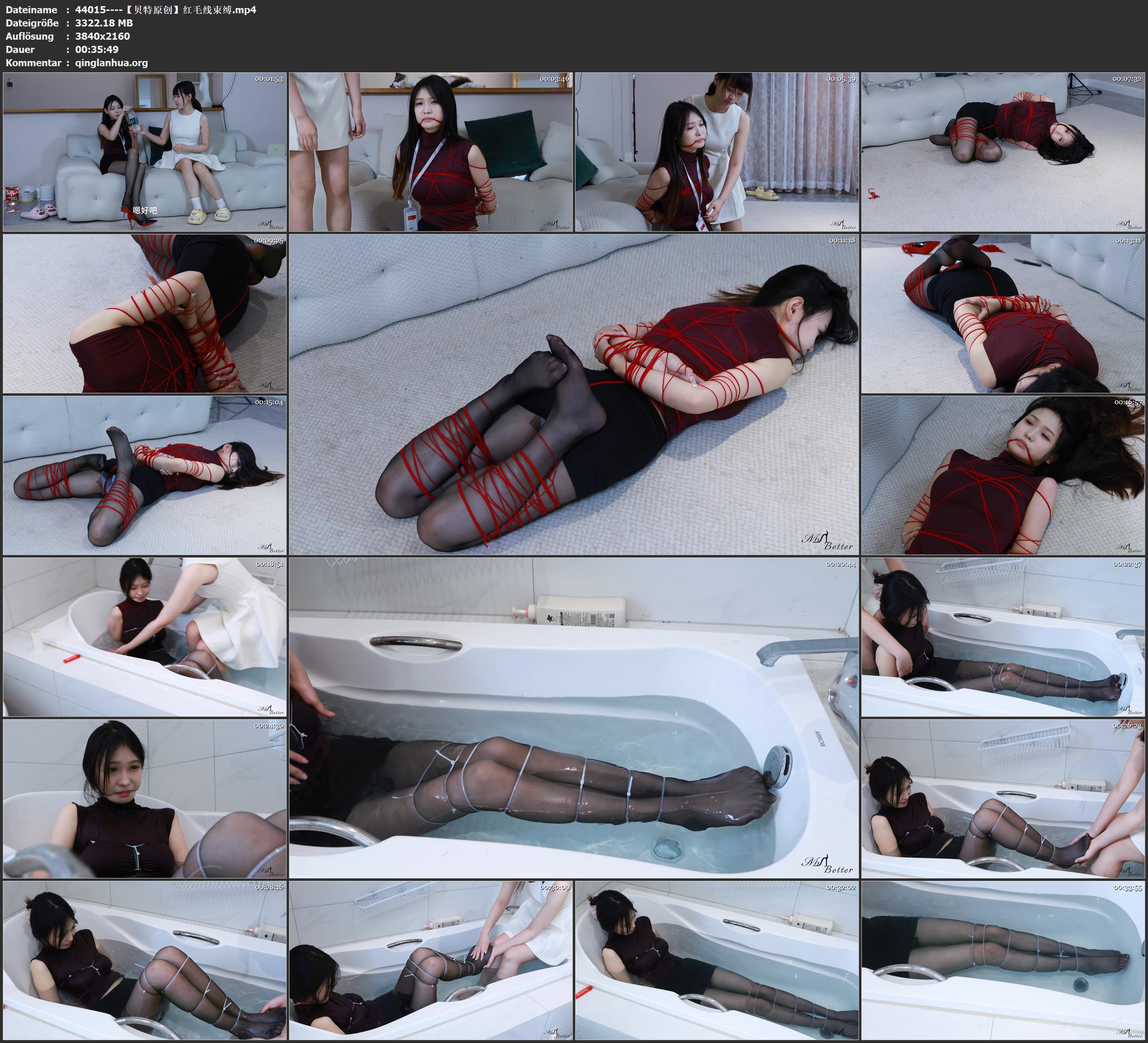Screen dimensions: 1148x1043
Task: Select the frame timestamped 00:15:04
Action: pyautogui.click(x=145, y=475)
